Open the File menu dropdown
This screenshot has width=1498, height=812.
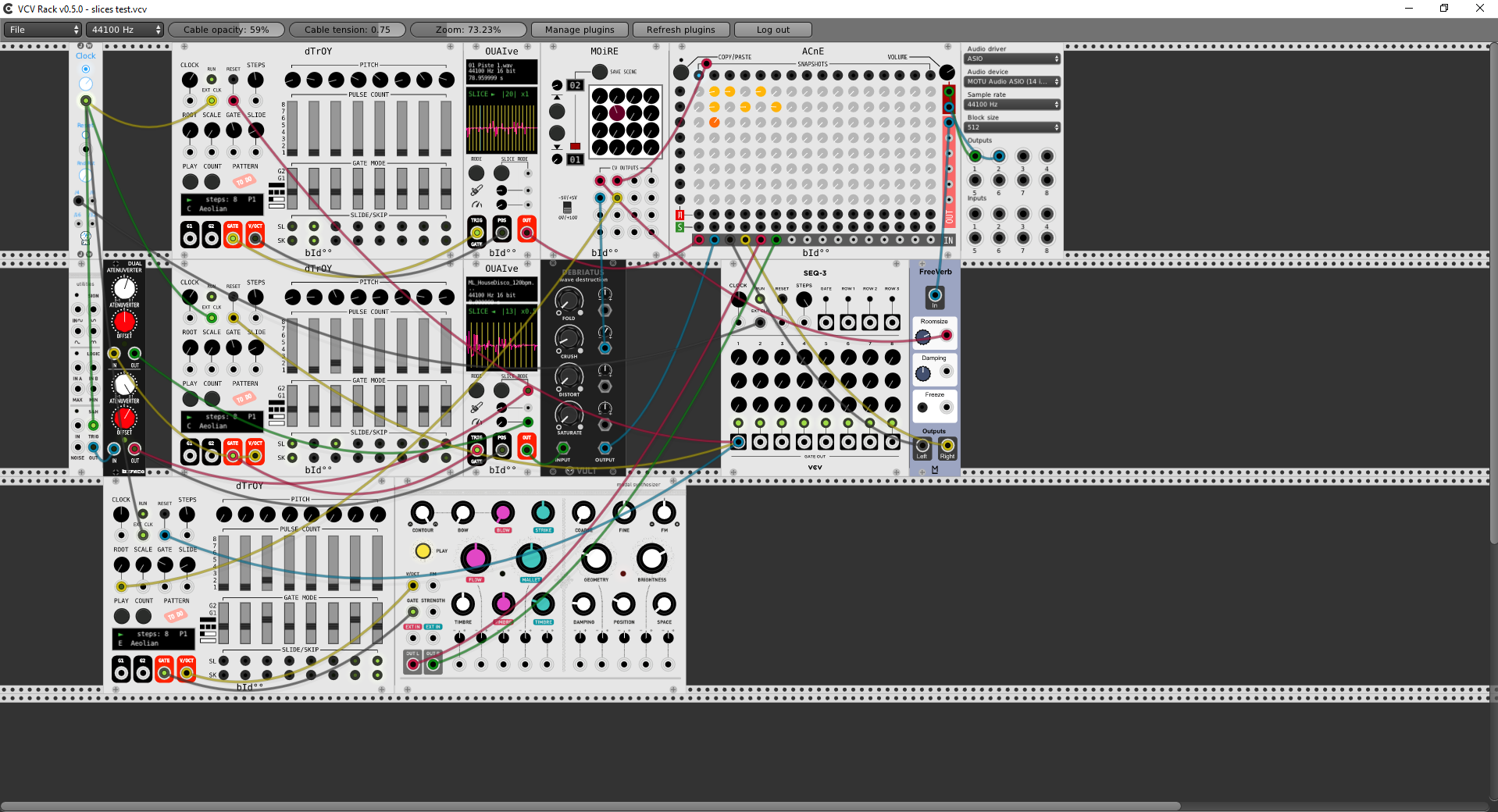(x=43, y=30)
